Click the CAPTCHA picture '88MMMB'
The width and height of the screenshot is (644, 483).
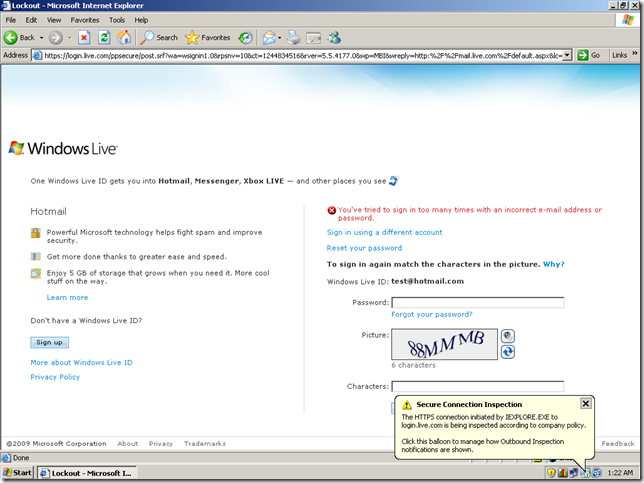444,344
